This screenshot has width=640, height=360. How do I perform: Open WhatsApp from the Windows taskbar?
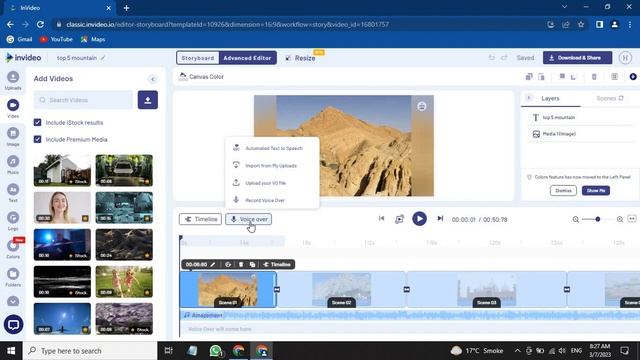click(216, 351)
